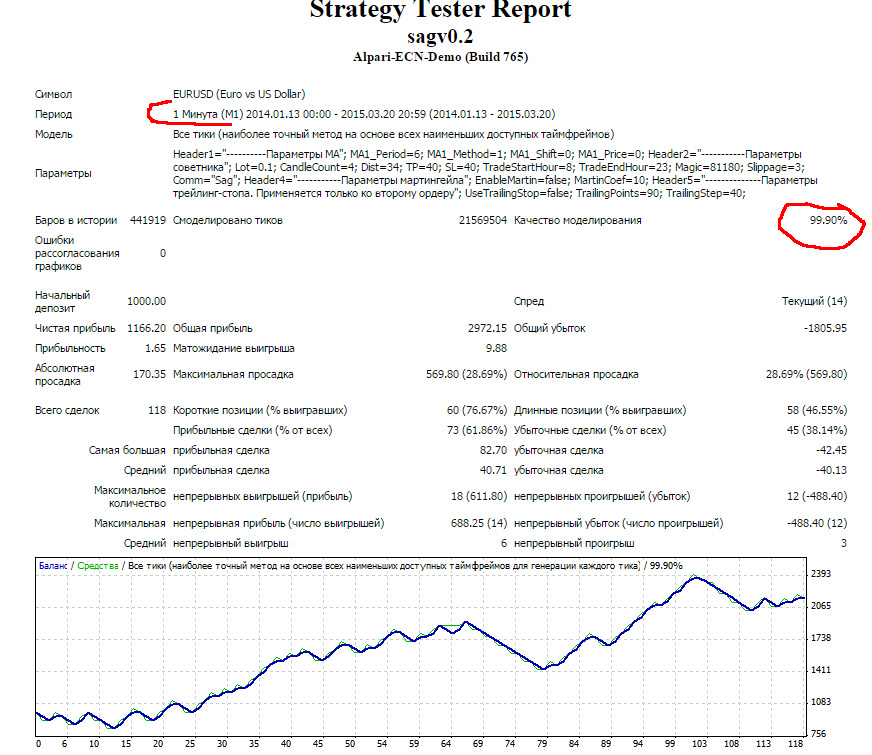Click the balance curve peak near trade 103
Image resolution: width=872 pixels, height=755 pixels.
(696, 579)
